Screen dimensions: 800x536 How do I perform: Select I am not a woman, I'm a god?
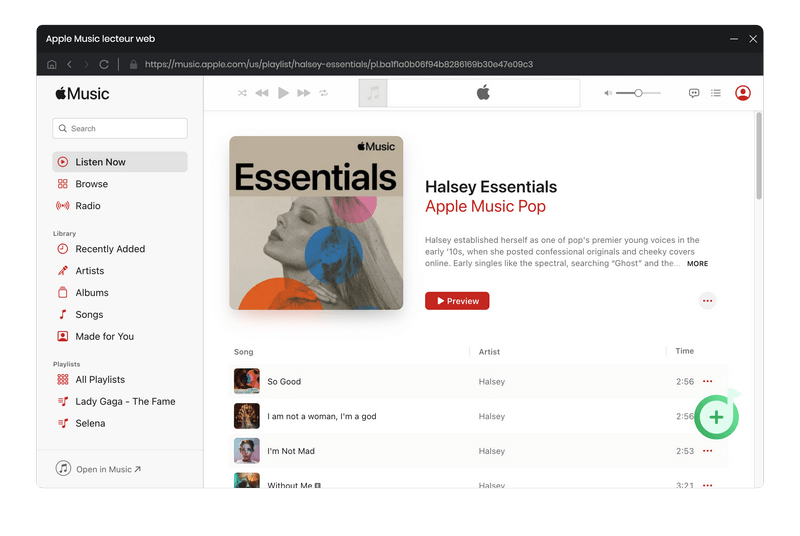point(322,416)
